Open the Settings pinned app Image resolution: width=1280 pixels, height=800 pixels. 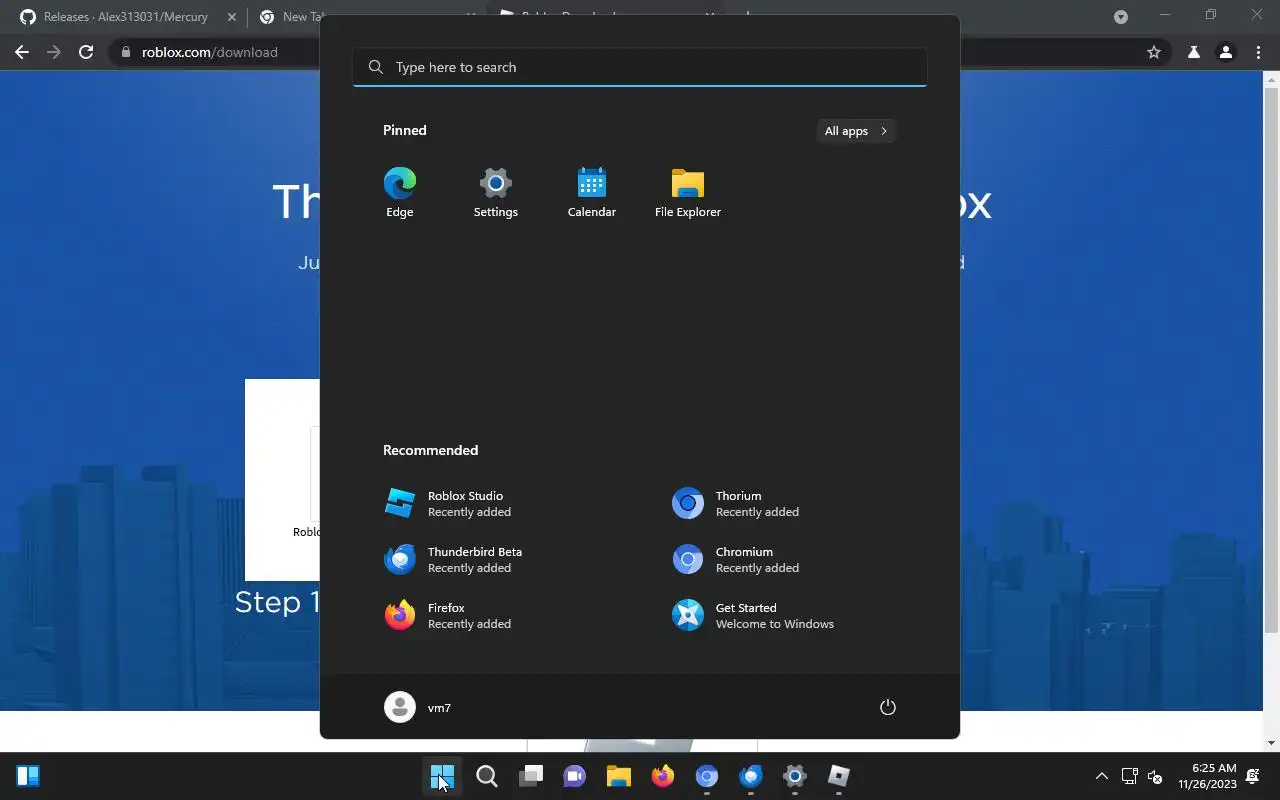496,192
